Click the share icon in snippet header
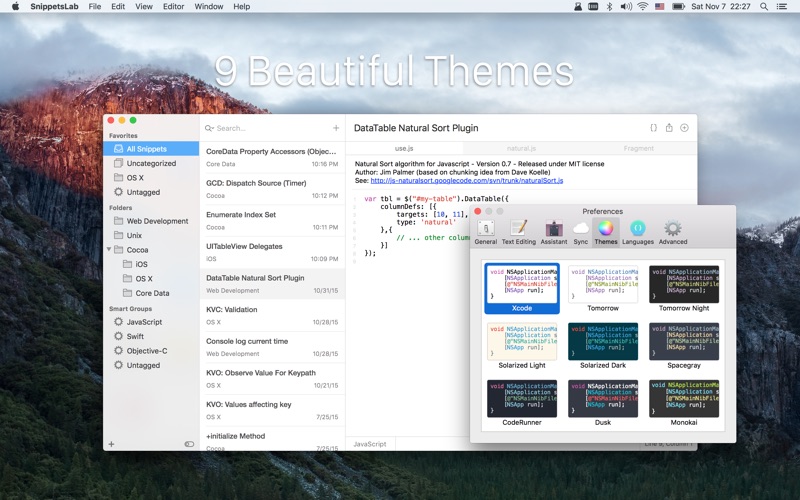The width and height of the screenshot is (800, 500). coord(669,128)
